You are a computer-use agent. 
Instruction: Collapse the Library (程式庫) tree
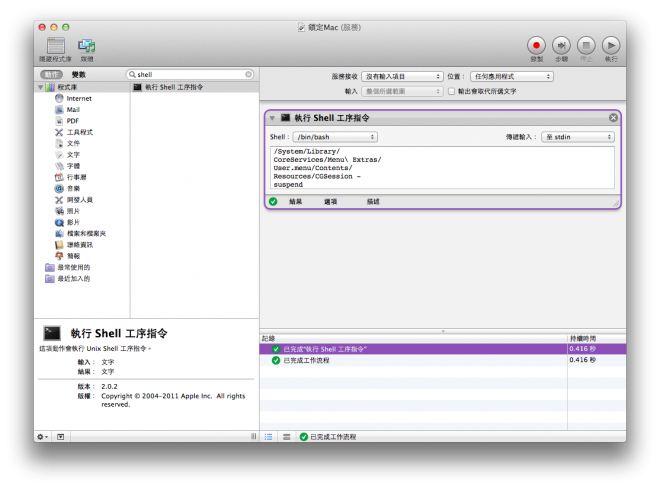point(39,88)
